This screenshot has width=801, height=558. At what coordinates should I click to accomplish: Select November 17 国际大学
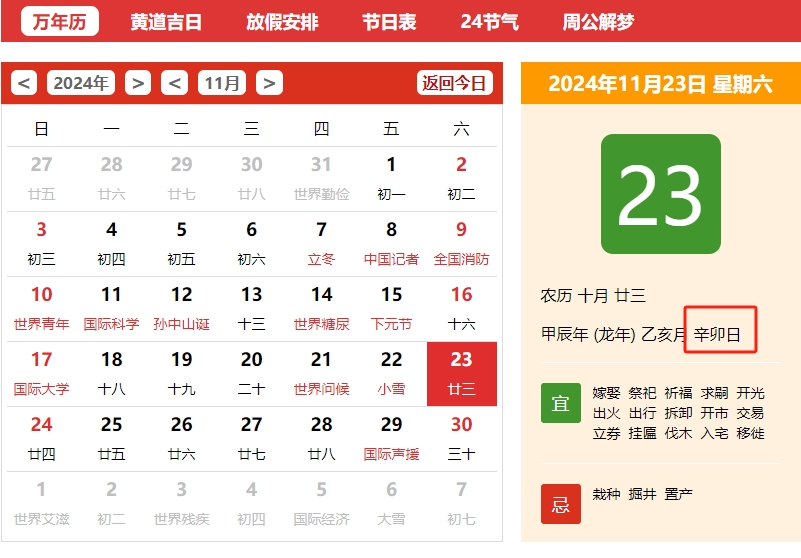coord(41,374)
